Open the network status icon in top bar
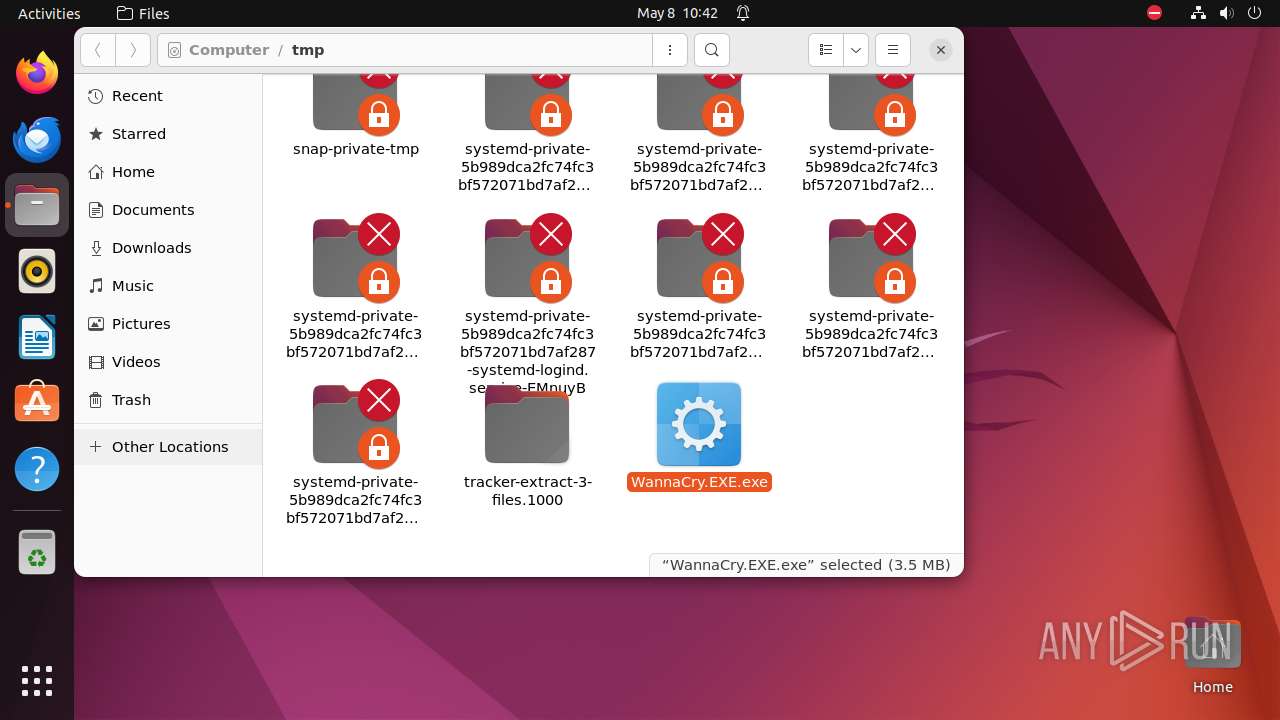This screenshot has height=720, width=1280. [x=1199, y=13]
